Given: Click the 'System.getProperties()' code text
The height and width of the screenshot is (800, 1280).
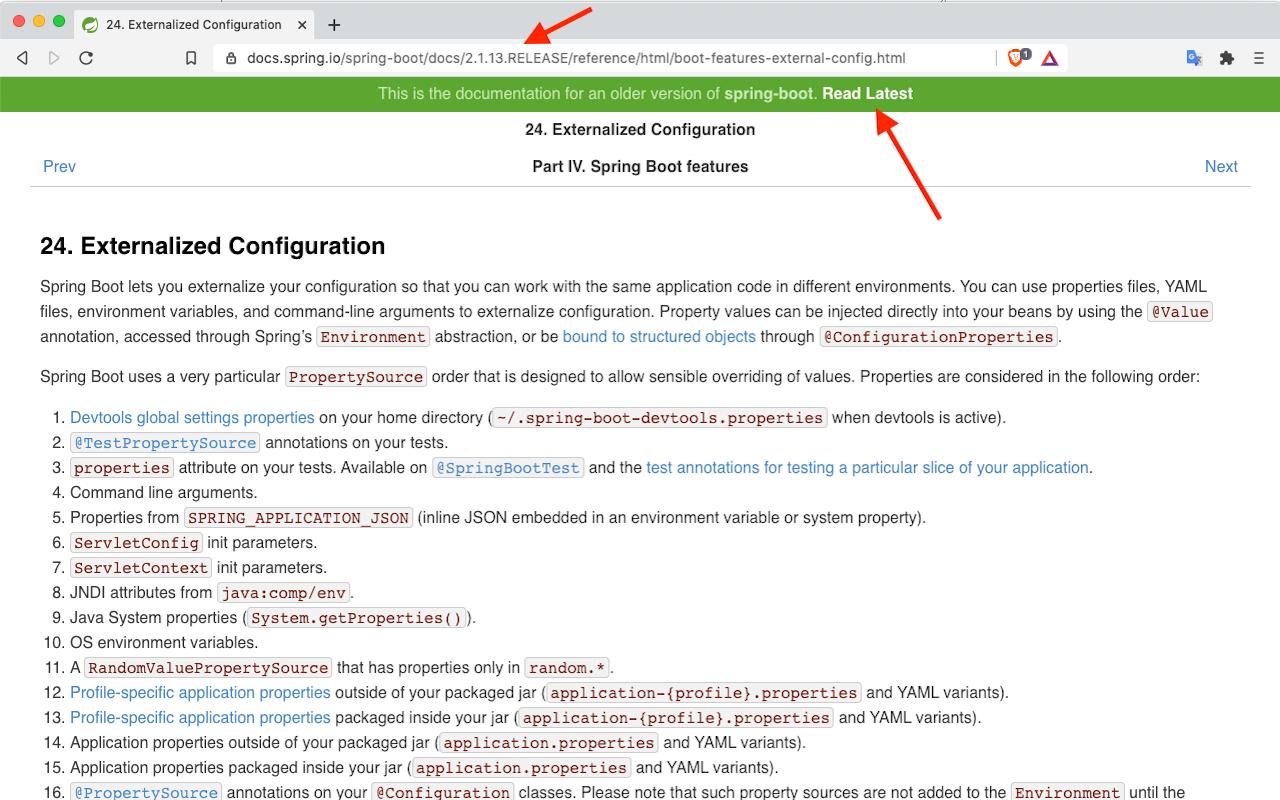Looking at the screenshot, I should coord(357,618).
